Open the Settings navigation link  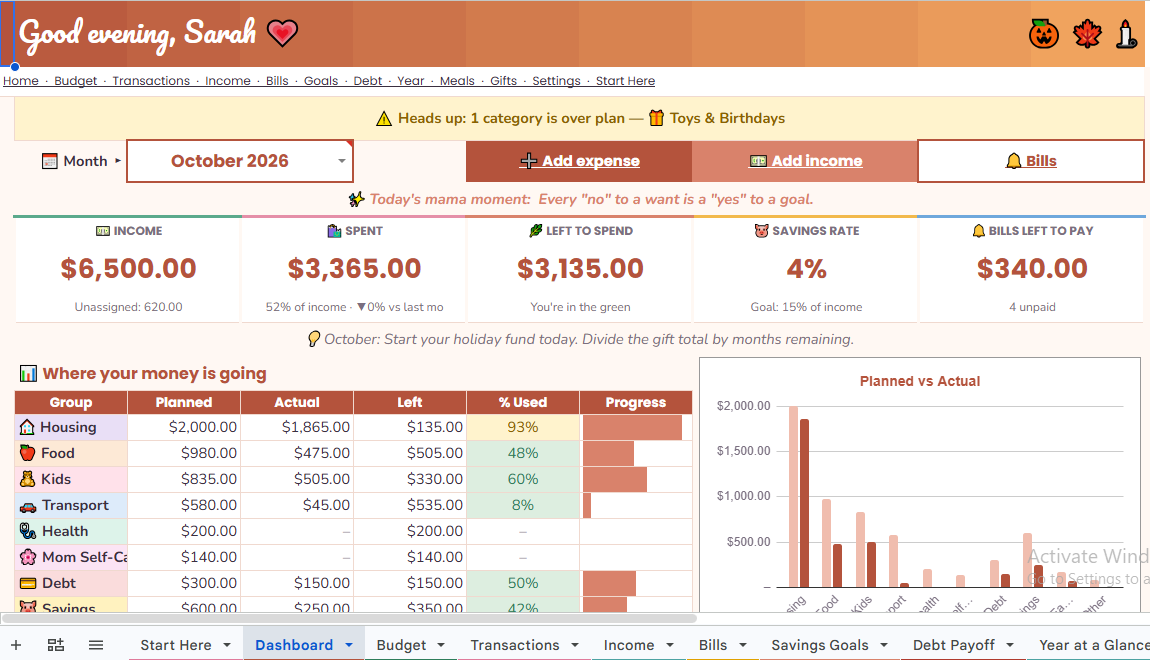pos(556,81)
